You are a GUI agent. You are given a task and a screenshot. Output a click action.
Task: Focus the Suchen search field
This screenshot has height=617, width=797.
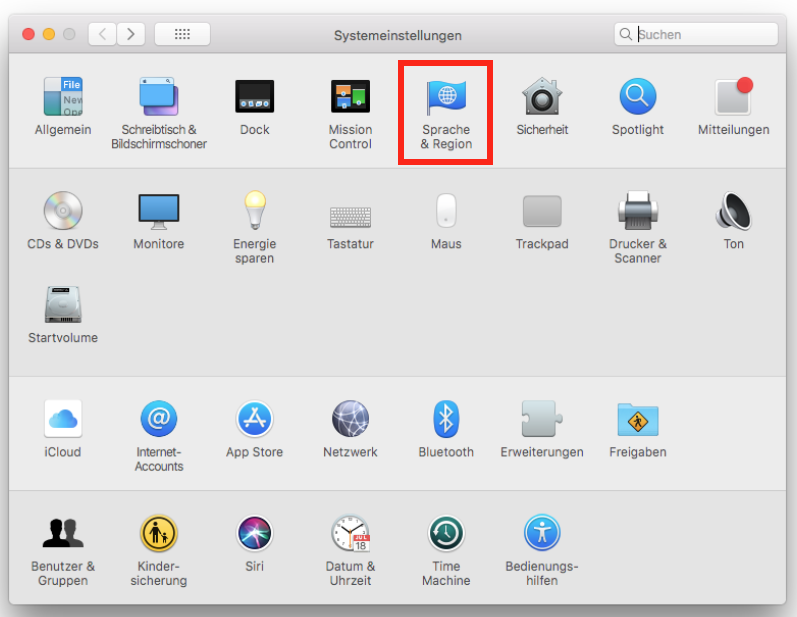696,34
